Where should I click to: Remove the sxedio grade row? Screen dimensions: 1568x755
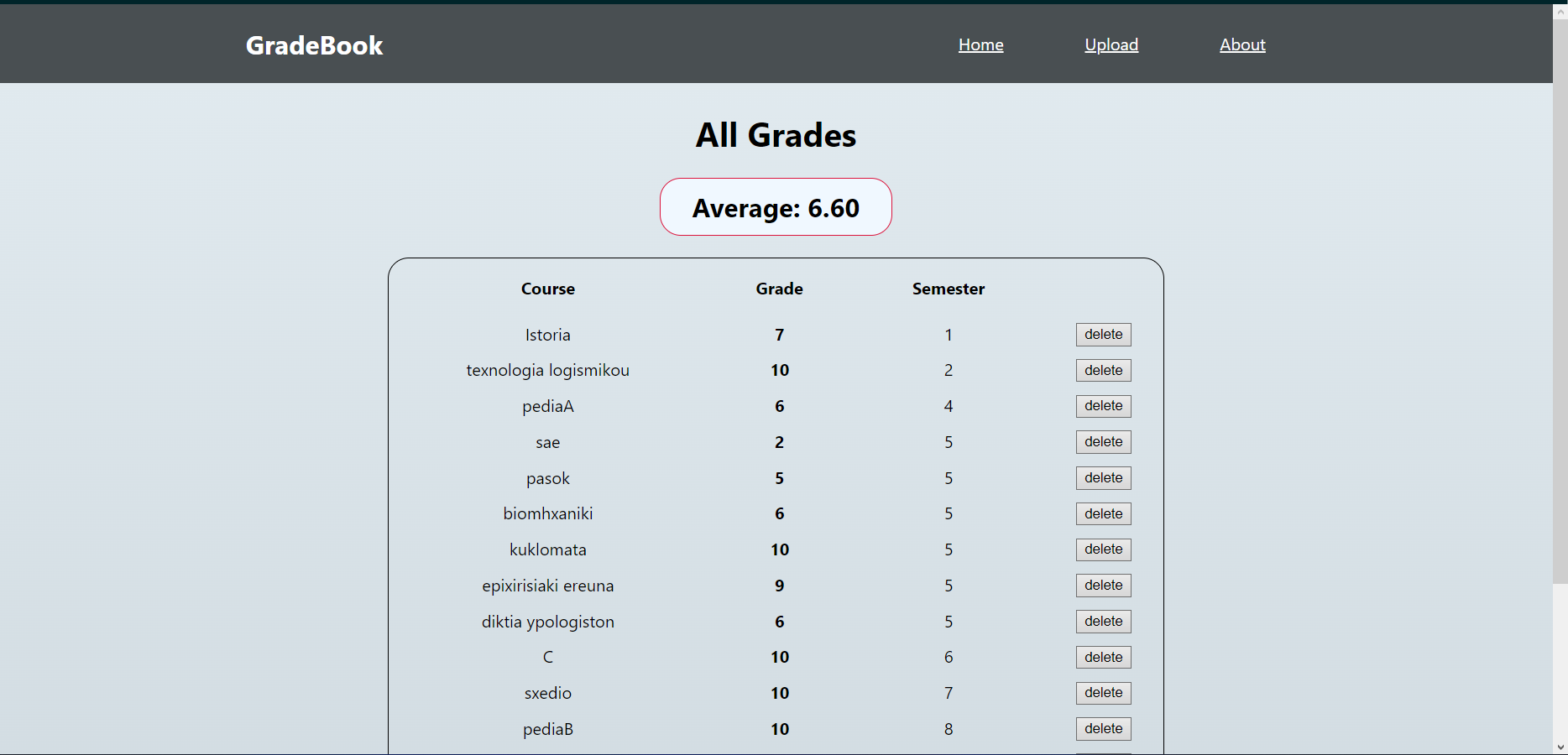point(1103,693)
